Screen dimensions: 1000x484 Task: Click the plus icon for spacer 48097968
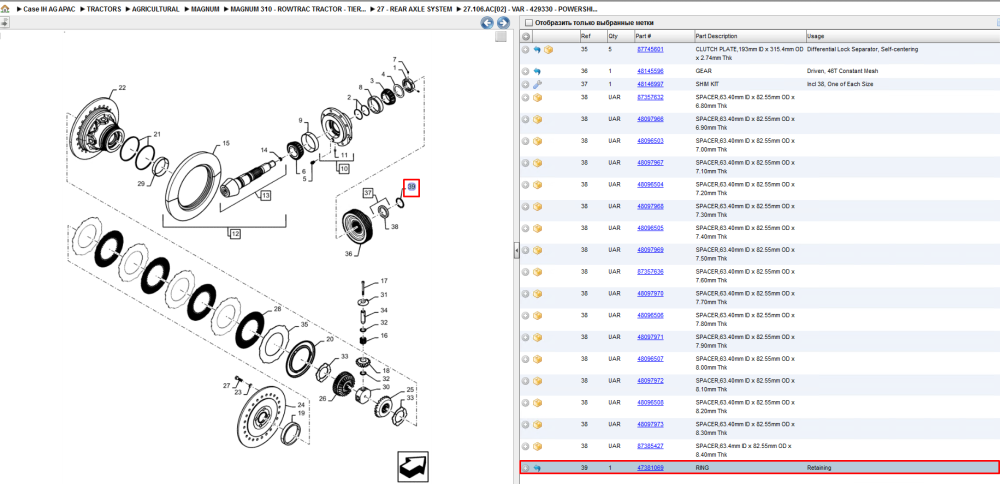coord(526,207)
